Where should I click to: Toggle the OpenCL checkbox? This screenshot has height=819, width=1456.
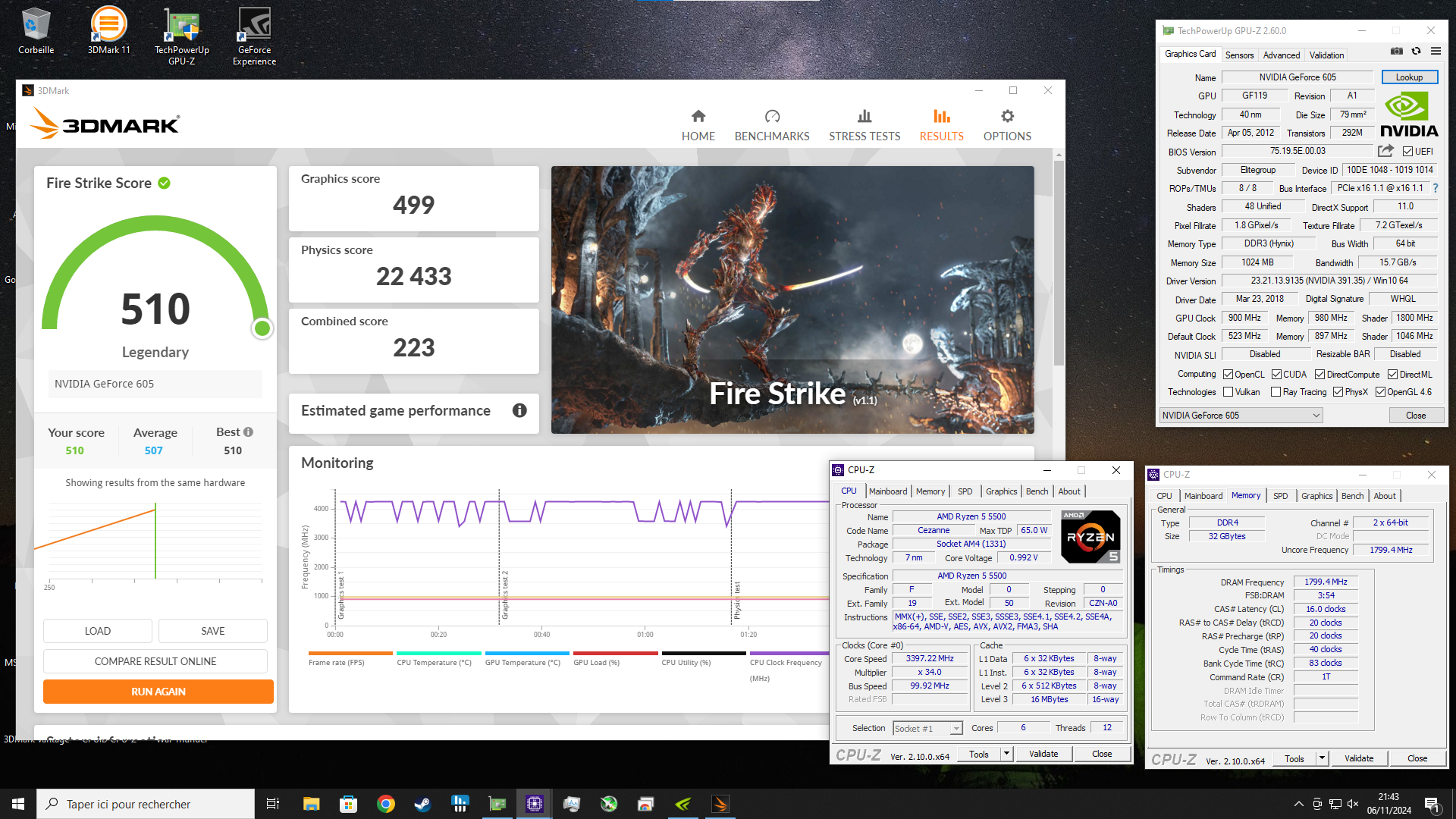click(1228, 375)
